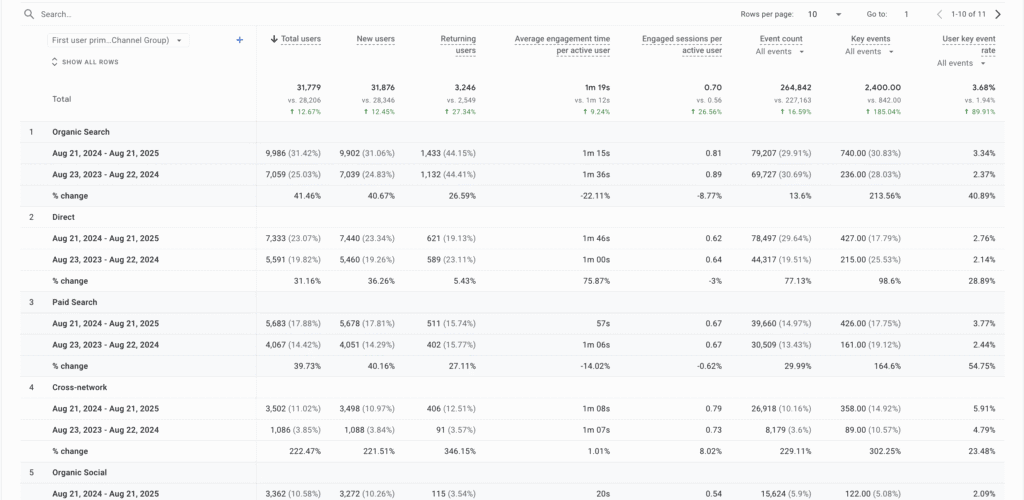Select the Cross-network channel row
1024x500 pixels.
pos(79,387)
